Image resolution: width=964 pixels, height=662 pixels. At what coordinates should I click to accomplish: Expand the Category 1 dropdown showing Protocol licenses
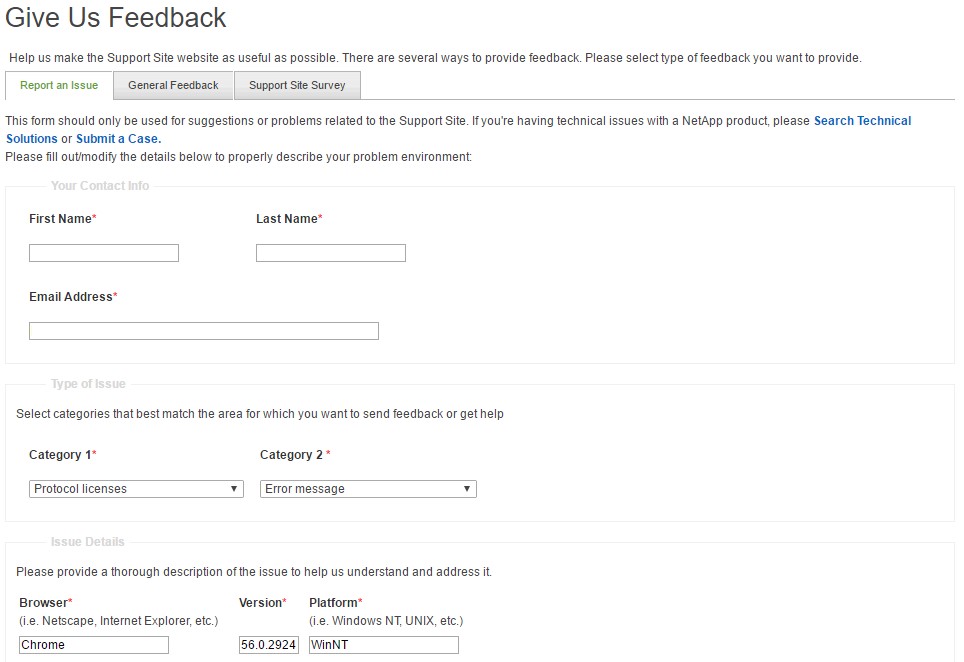tap(136, 489)
